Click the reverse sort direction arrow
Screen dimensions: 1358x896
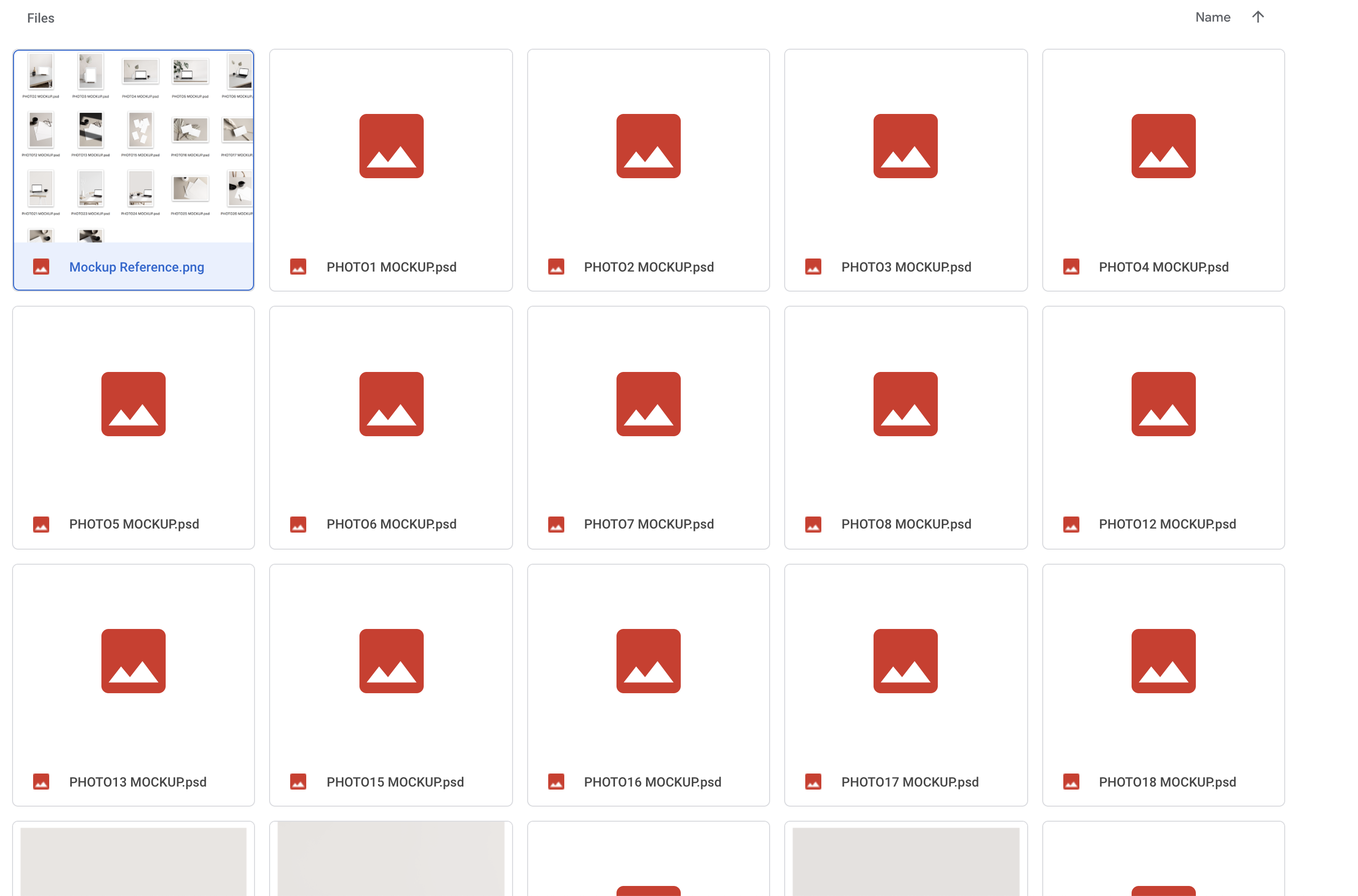click(1258, 17)
